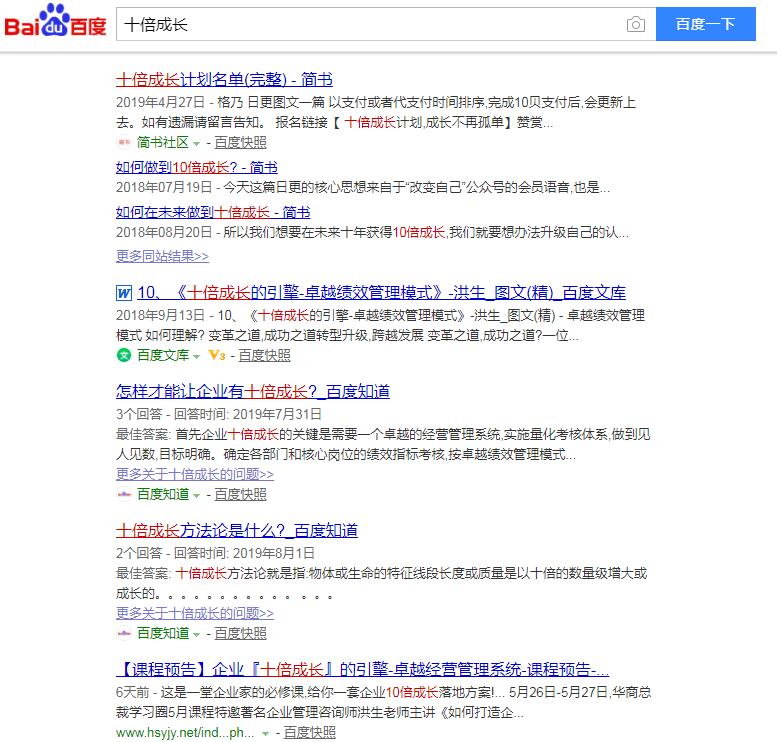Open 如何在未来做到十倍成长 - 简书 link
This screenshot has width=777, height=742.
coord(213,213)
